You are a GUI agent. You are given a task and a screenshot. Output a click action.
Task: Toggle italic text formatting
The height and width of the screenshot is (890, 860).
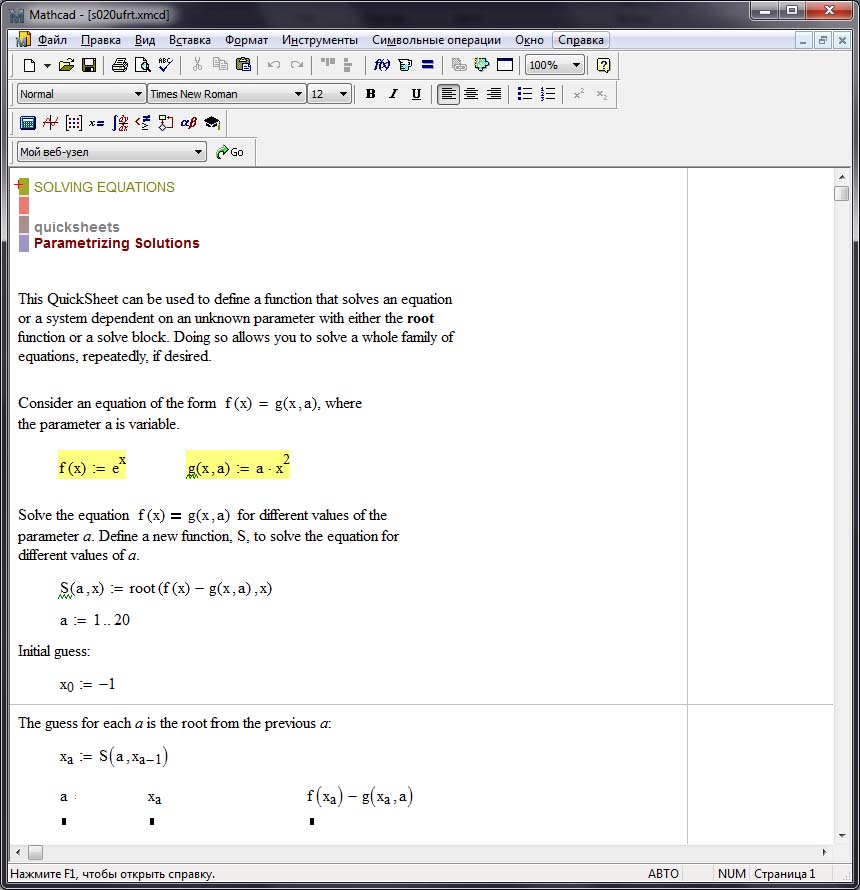coord(393,94)
